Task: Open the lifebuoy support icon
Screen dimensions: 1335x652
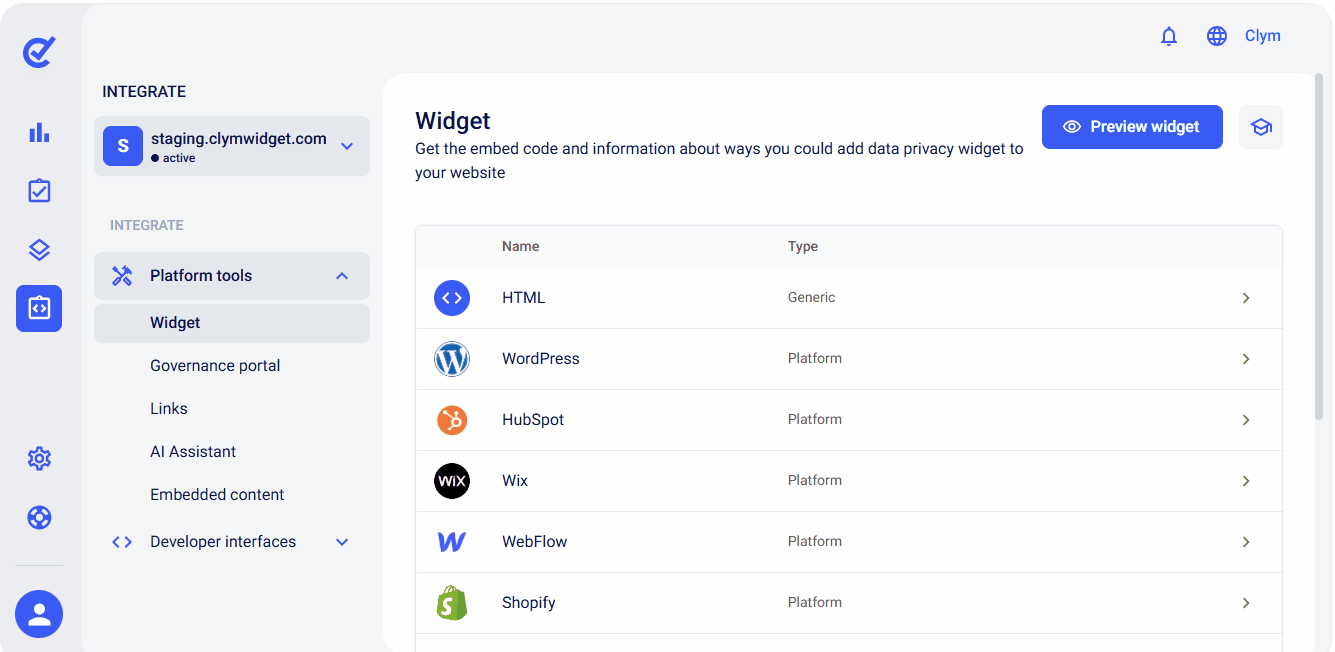Action: (39, 518)
